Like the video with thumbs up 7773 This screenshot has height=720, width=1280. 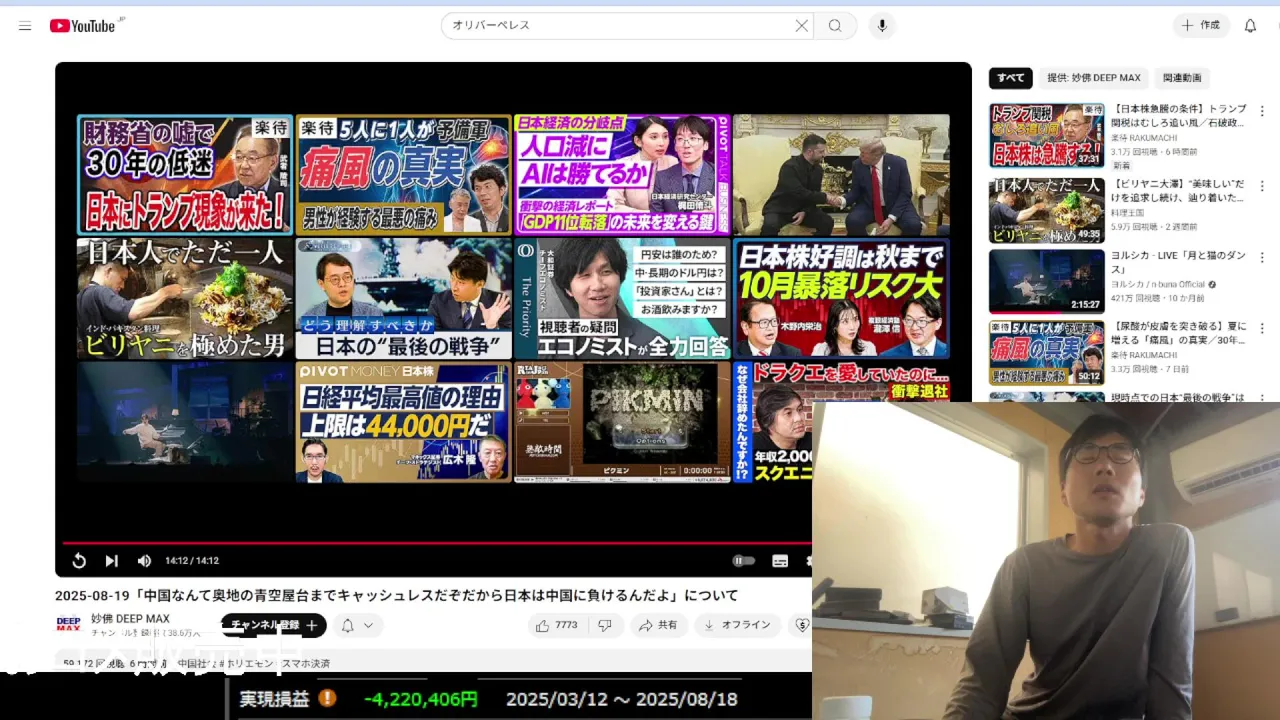[557, 625]
